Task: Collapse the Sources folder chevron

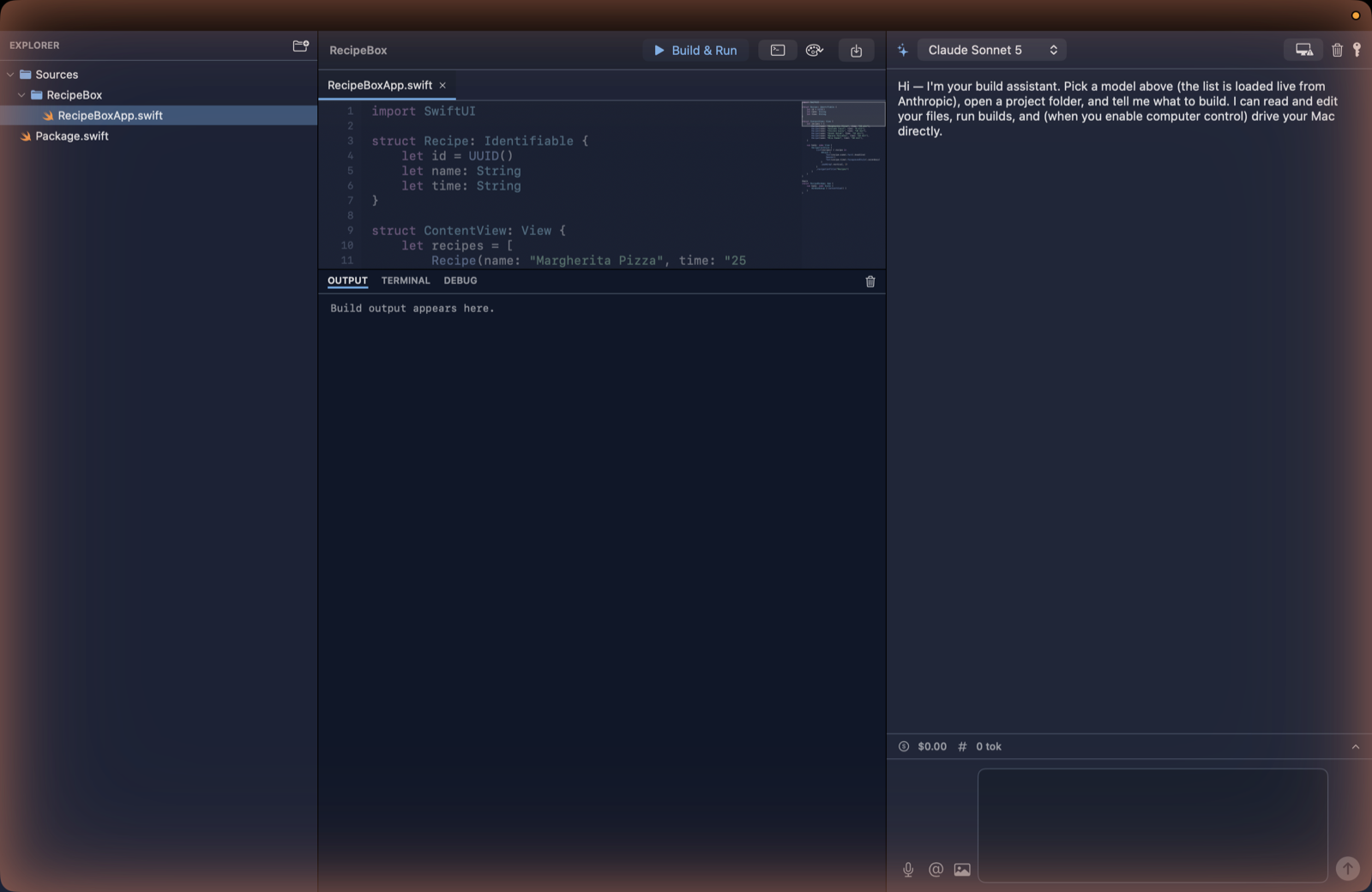Action: [x=10, y=75]
